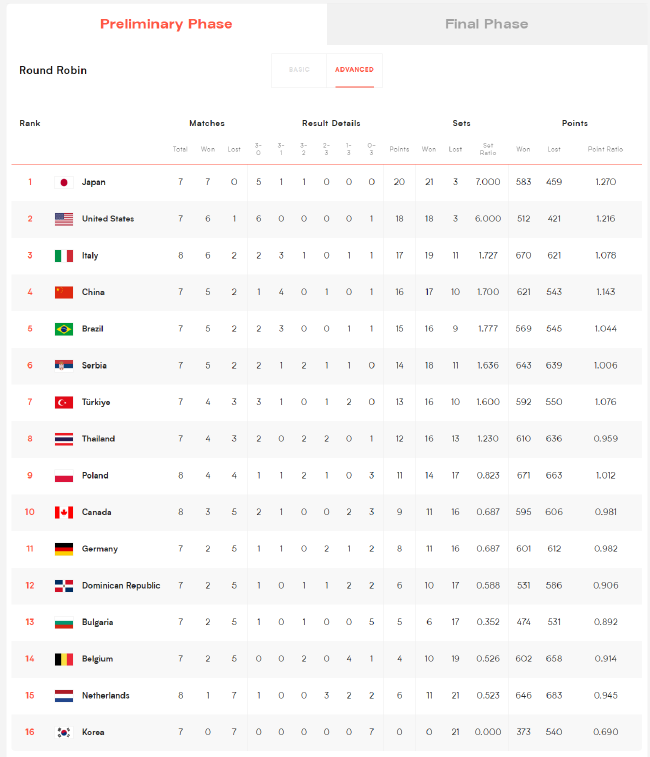Viewport: 650px width, 757px height.
Task: Click the United States flag icon
Action: click(x=64, y=219)
